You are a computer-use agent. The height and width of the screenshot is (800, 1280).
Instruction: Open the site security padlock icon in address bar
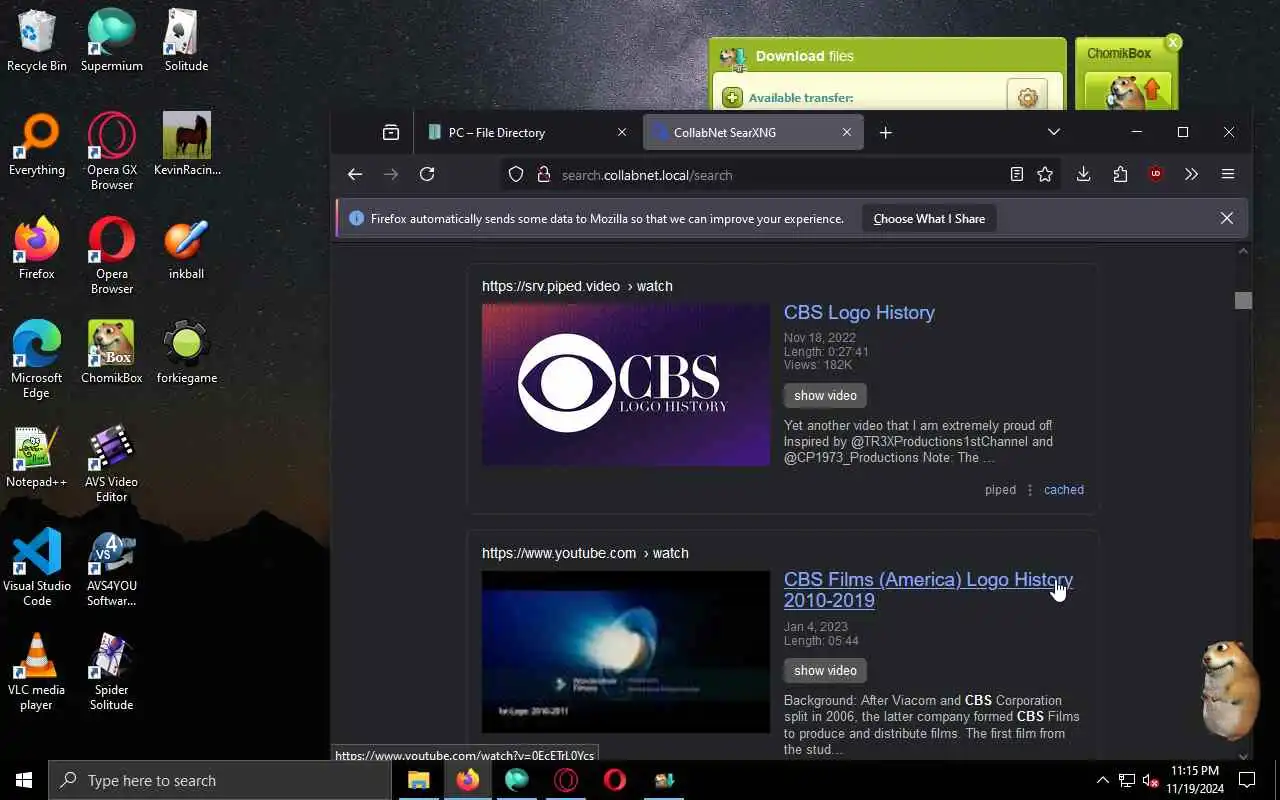pos(544,174)
